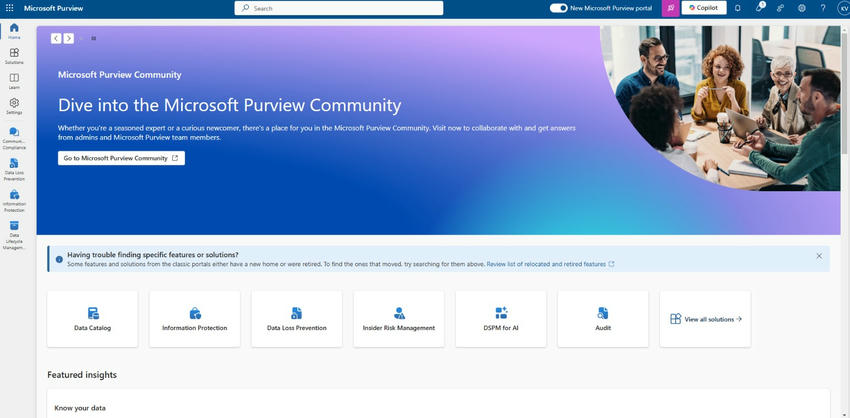The height and width of the screenshot is (418, 850).
Task: Go to Home in the sidebar
Action: (14, 31)
